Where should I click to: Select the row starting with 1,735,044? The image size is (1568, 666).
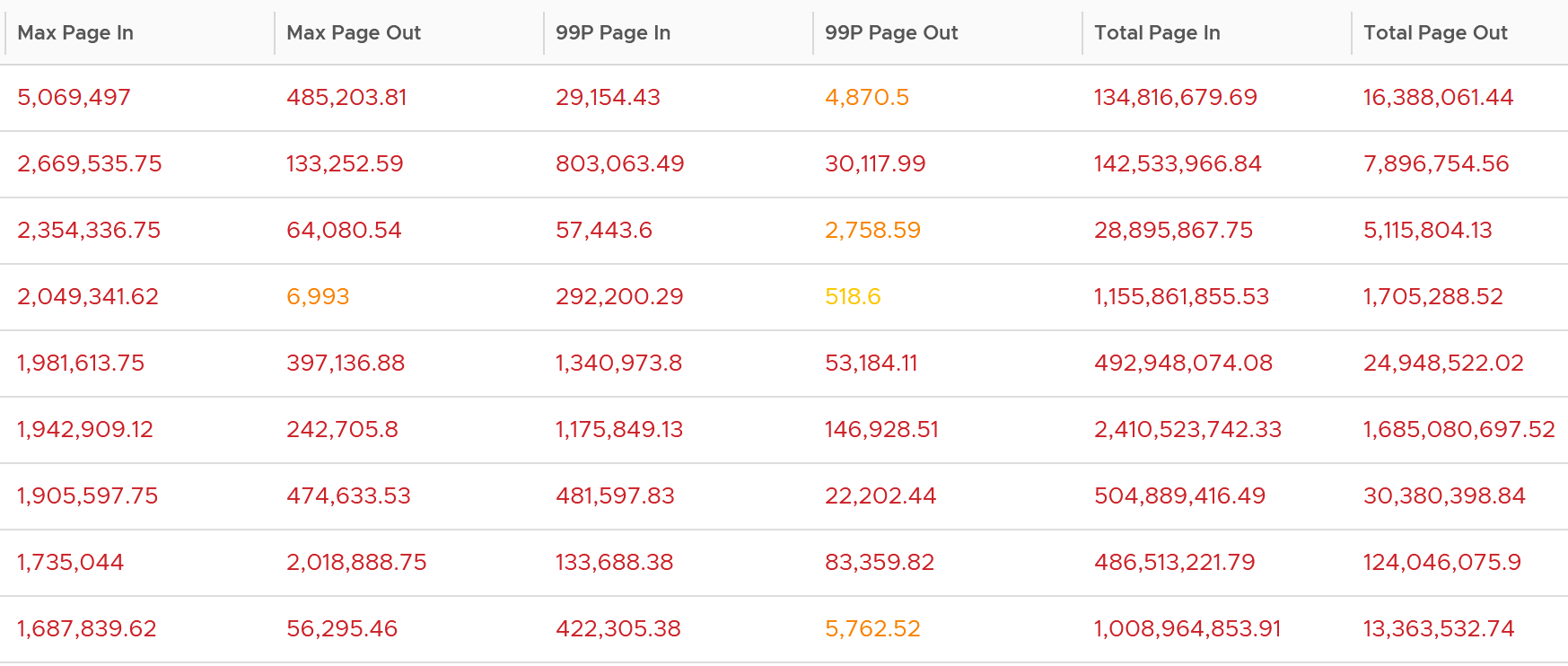pyautogui.click(x=784, y=563)
